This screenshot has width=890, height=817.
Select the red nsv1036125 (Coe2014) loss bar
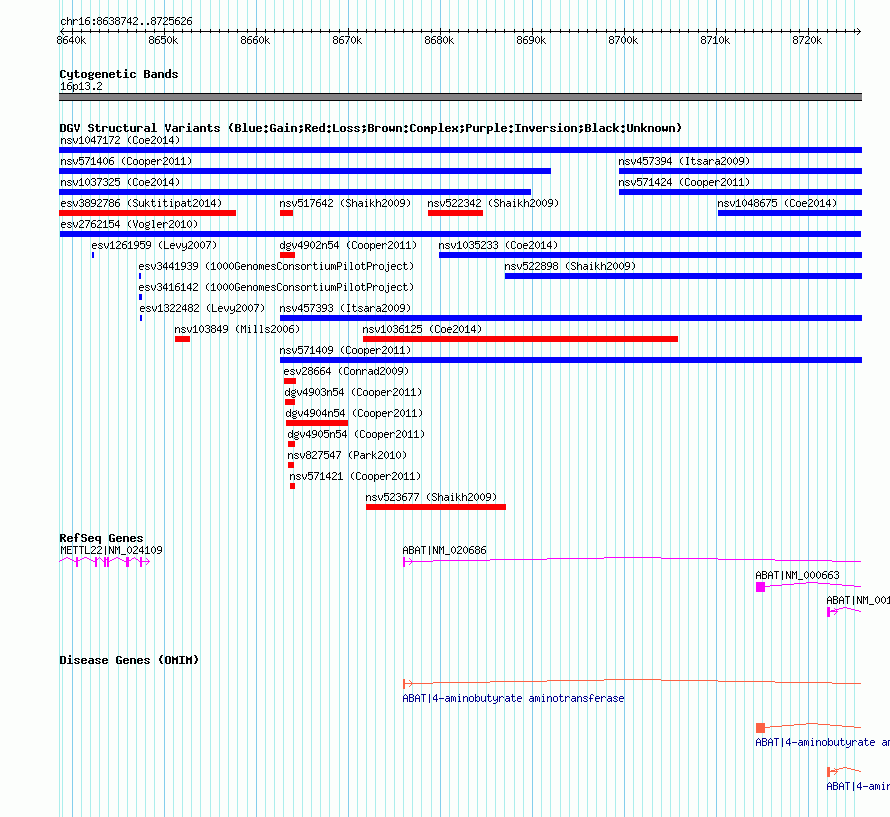coord(520,339)
